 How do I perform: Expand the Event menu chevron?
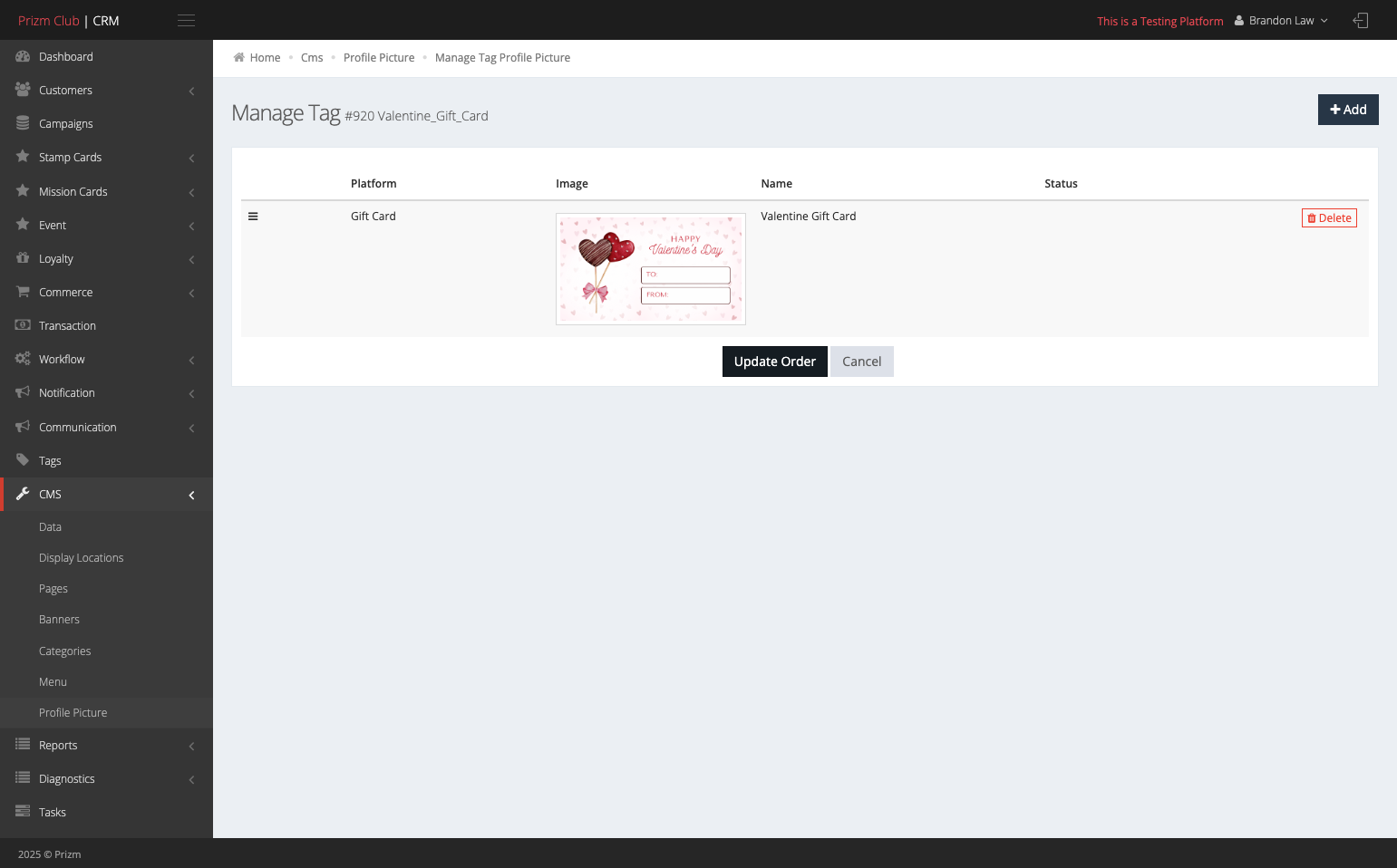[191, 226]
